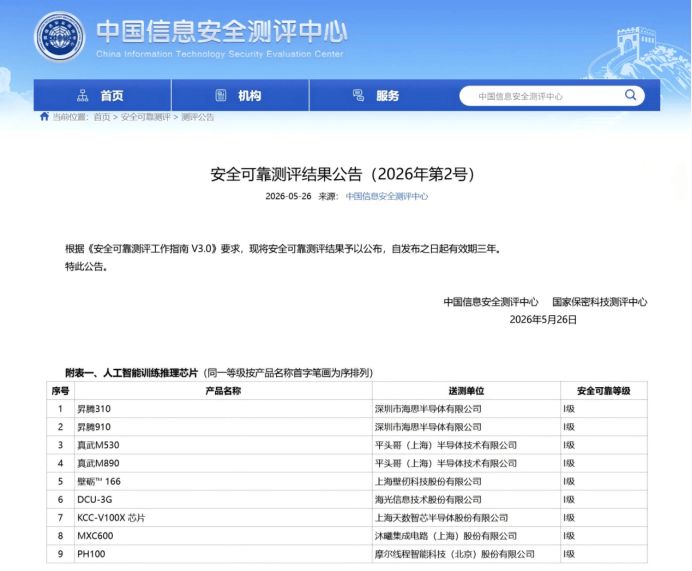Select the 真武M530 product cell
The image size is (692, 571).
(x=223, y=445)
